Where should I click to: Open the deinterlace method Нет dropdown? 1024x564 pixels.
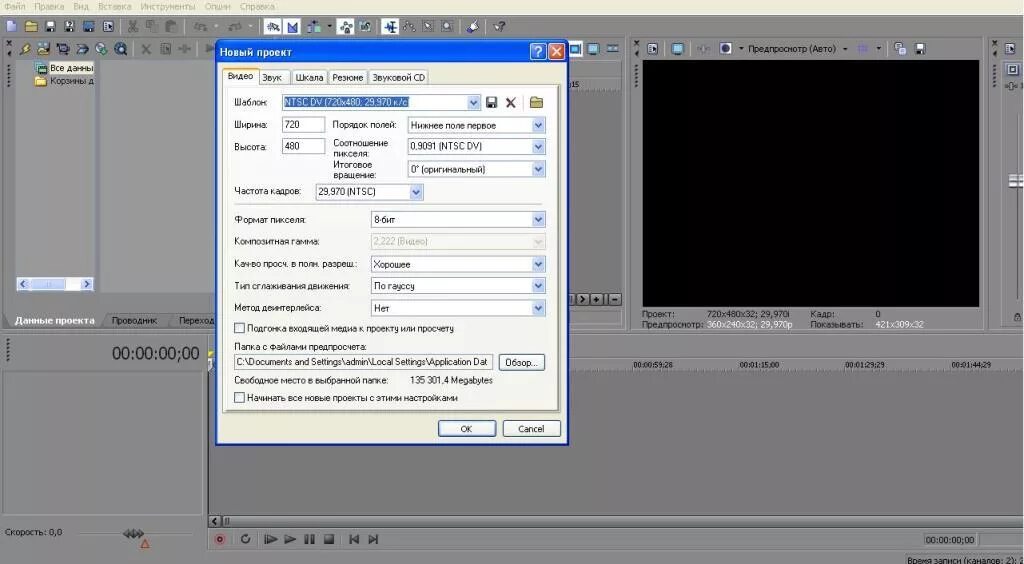click(538, 308)
